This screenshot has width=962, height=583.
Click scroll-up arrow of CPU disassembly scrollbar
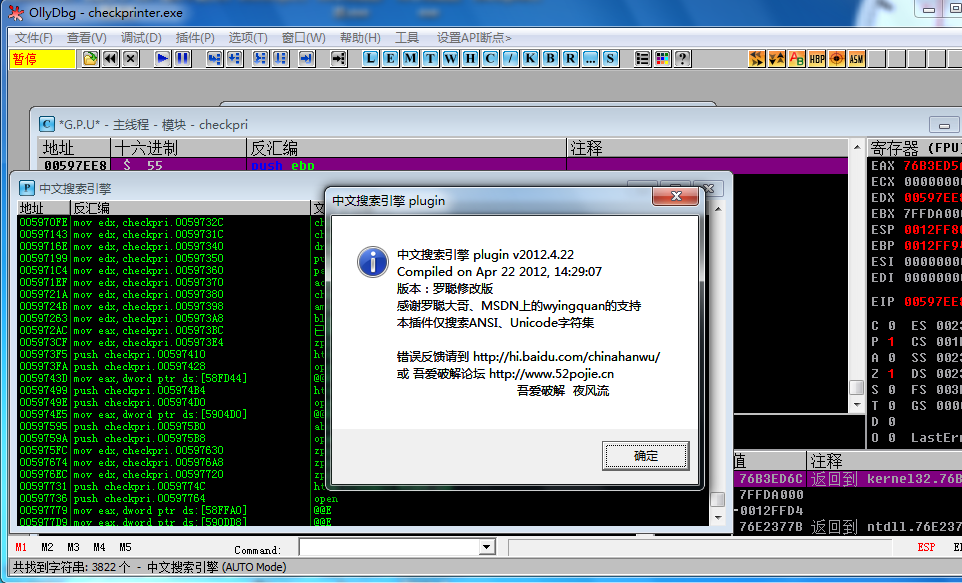click(x=857, y=147)
